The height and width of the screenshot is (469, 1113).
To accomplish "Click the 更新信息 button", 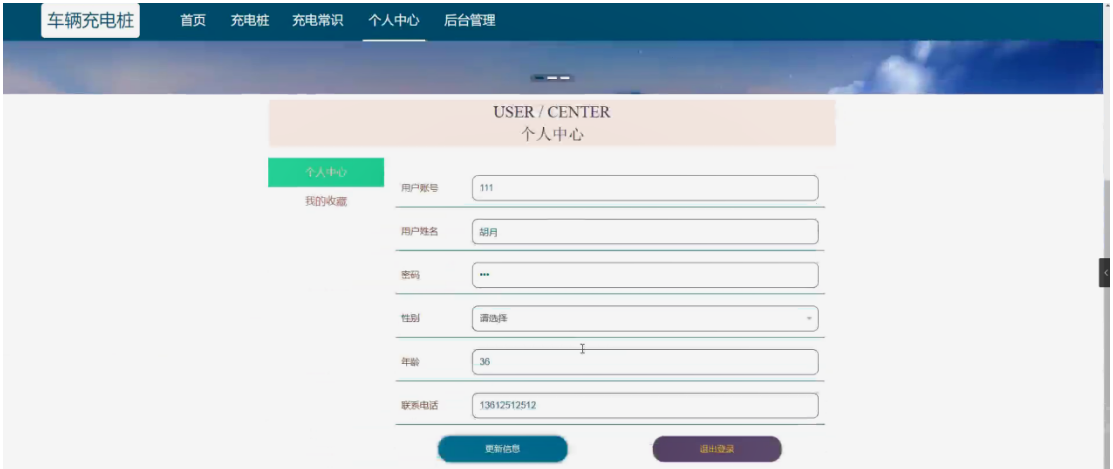I will pos(503,449).
